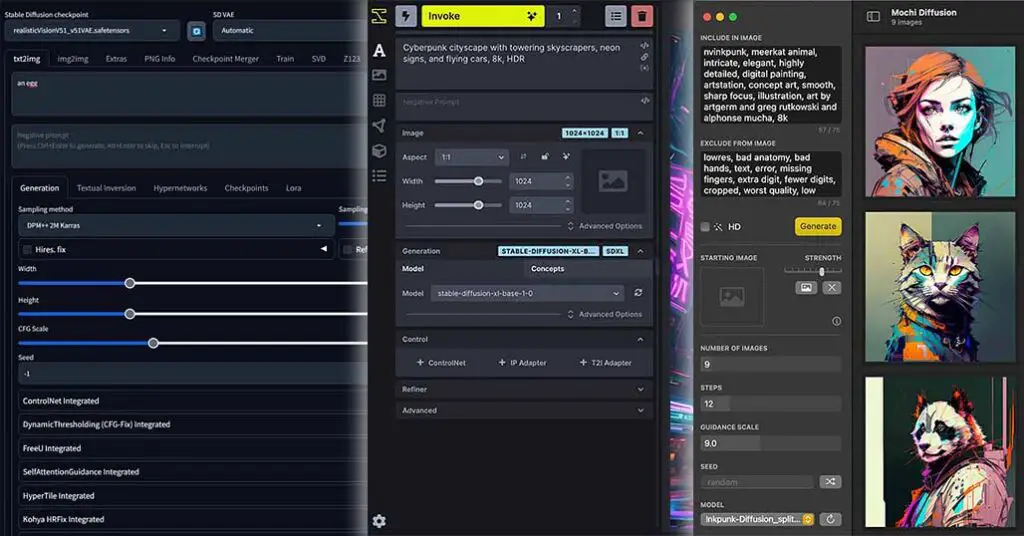Switch to the Textual Inversion tab

pos(106,188)
